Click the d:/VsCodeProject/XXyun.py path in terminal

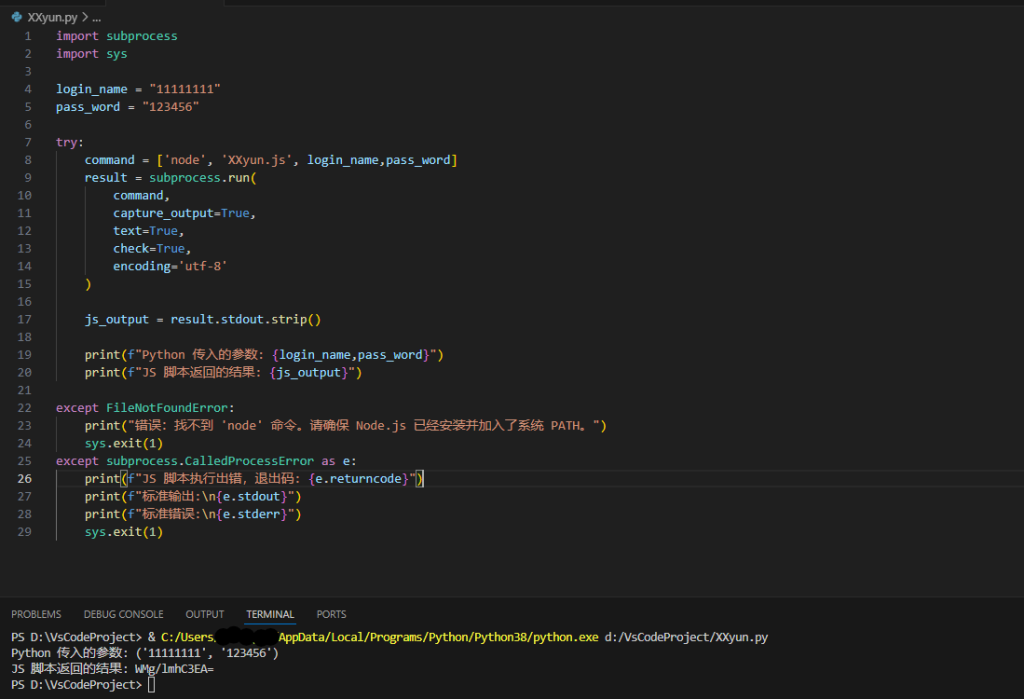coord(687,637)
